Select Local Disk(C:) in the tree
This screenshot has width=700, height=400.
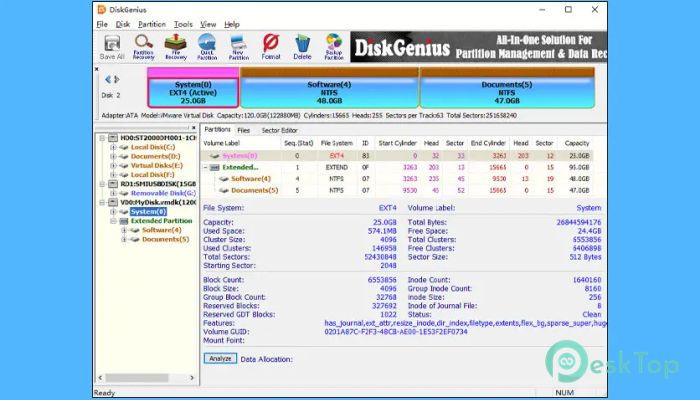coord(153,147)
